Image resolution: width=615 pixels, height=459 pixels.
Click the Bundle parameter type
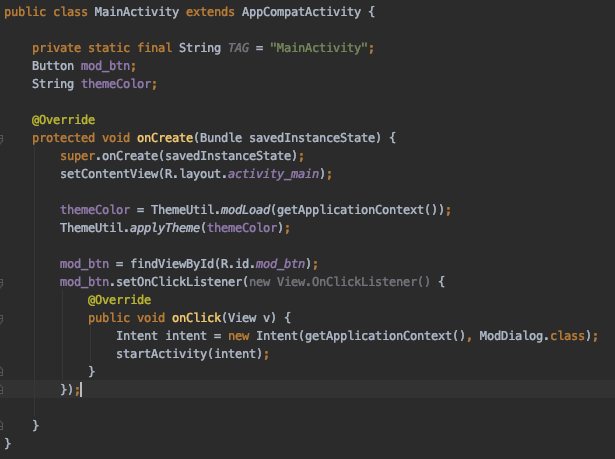click(x=221, y=138)
